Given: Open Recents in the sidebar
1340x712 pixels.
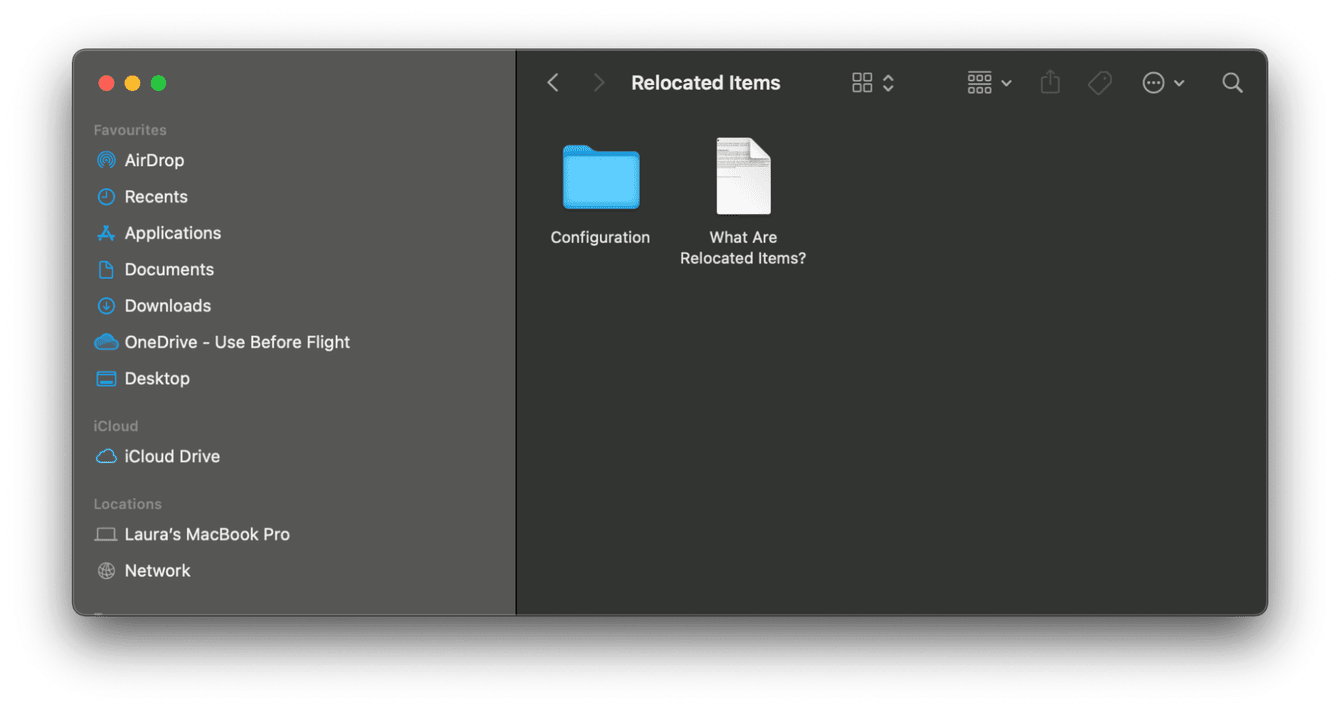Looking at the screenshot, I should [156, 196].
